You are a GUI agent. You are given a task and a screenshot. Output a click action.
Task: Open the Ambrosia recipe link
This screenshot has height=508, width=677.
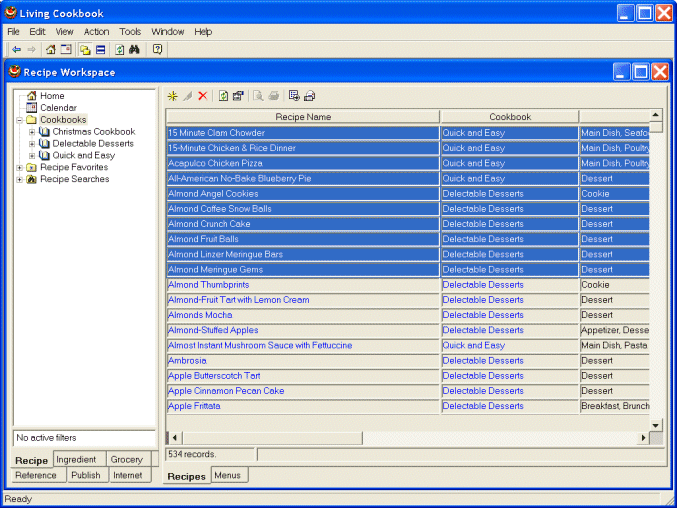tap(187, 360)
